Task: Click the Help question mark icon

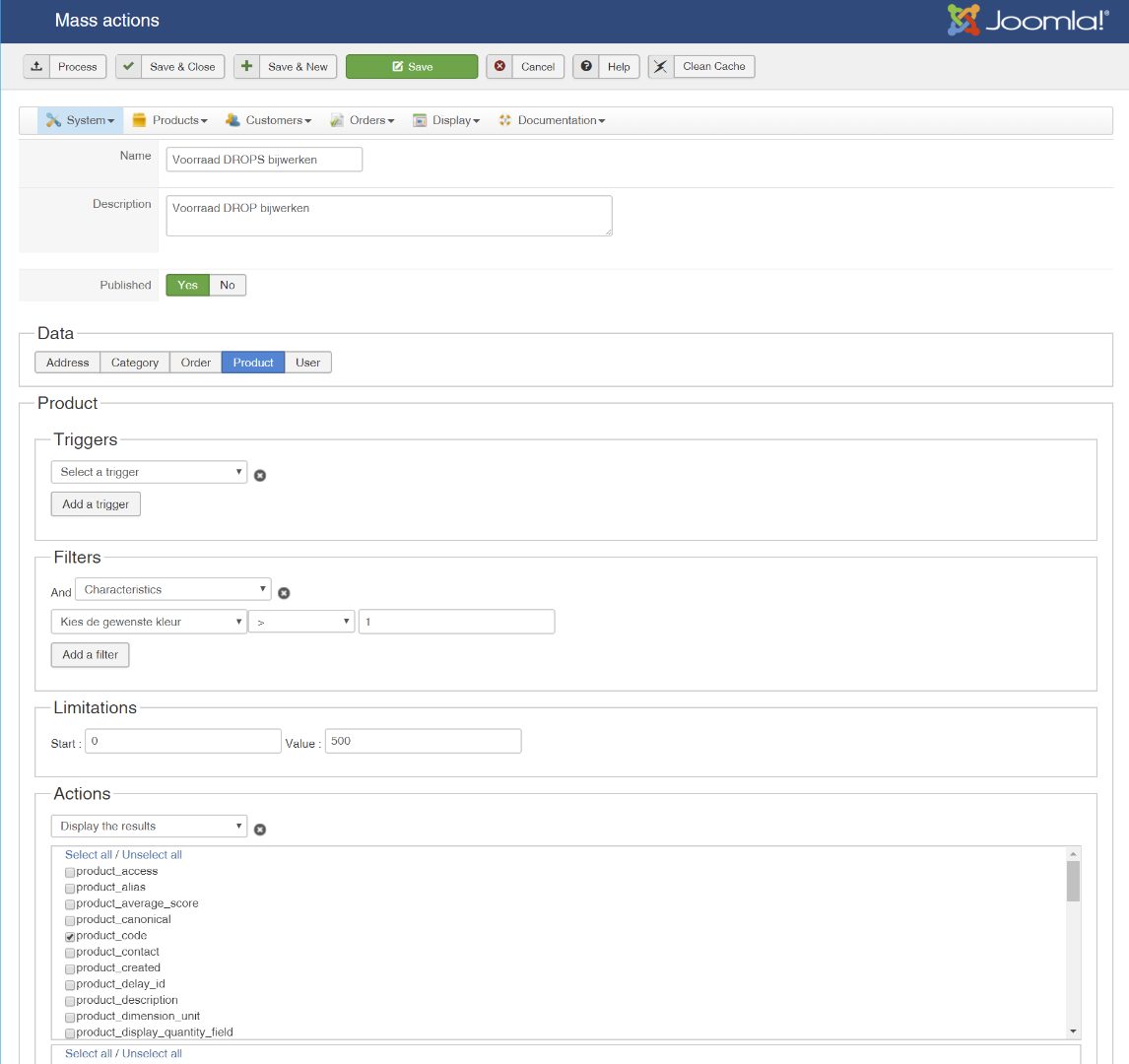Action: pyautogui.click(x=586, y=66)
